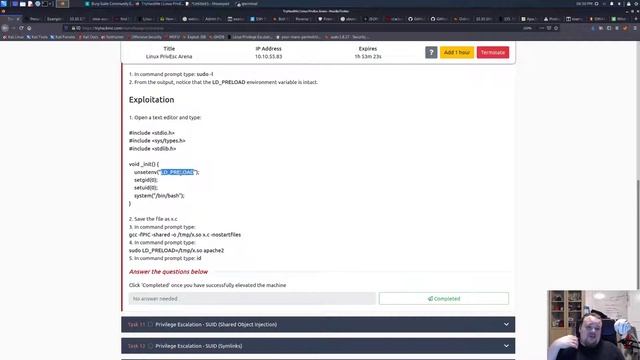Viewport: 640px width, 360px height.
Task: Click the browser reload icon
Action: pyautogui.click(x=21, y=28)
